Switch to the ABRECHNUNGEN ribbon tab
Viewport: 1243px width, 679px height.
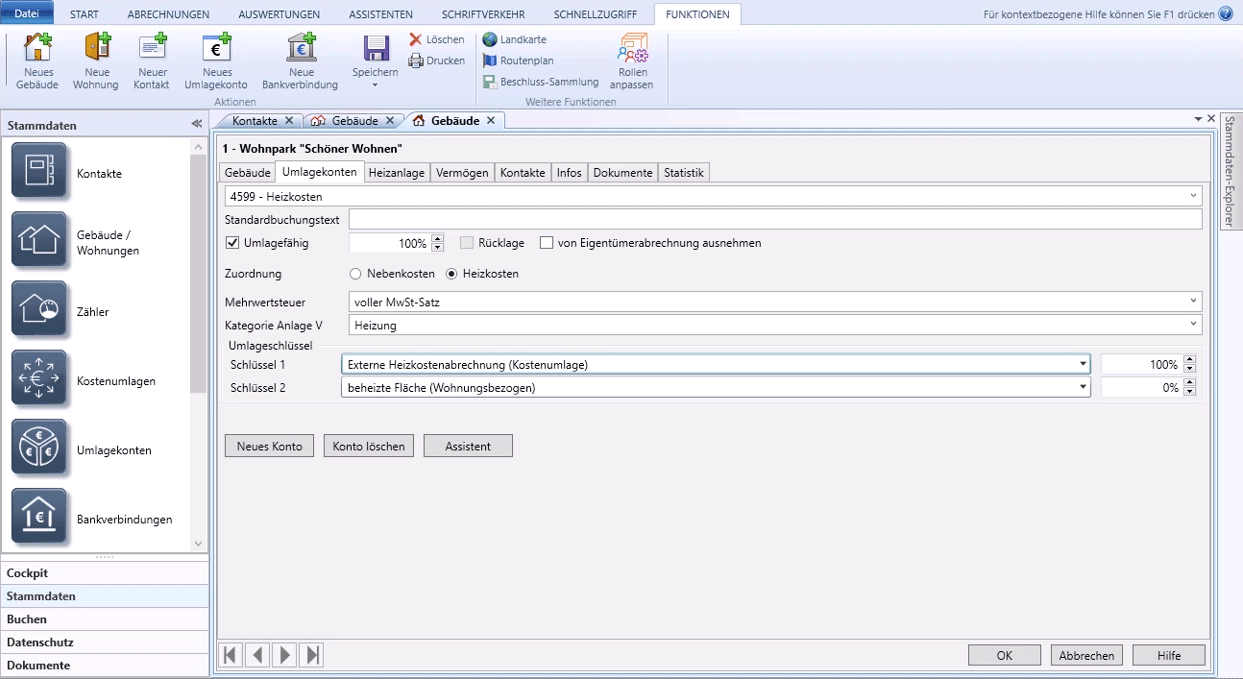click(x=168, y=15)
